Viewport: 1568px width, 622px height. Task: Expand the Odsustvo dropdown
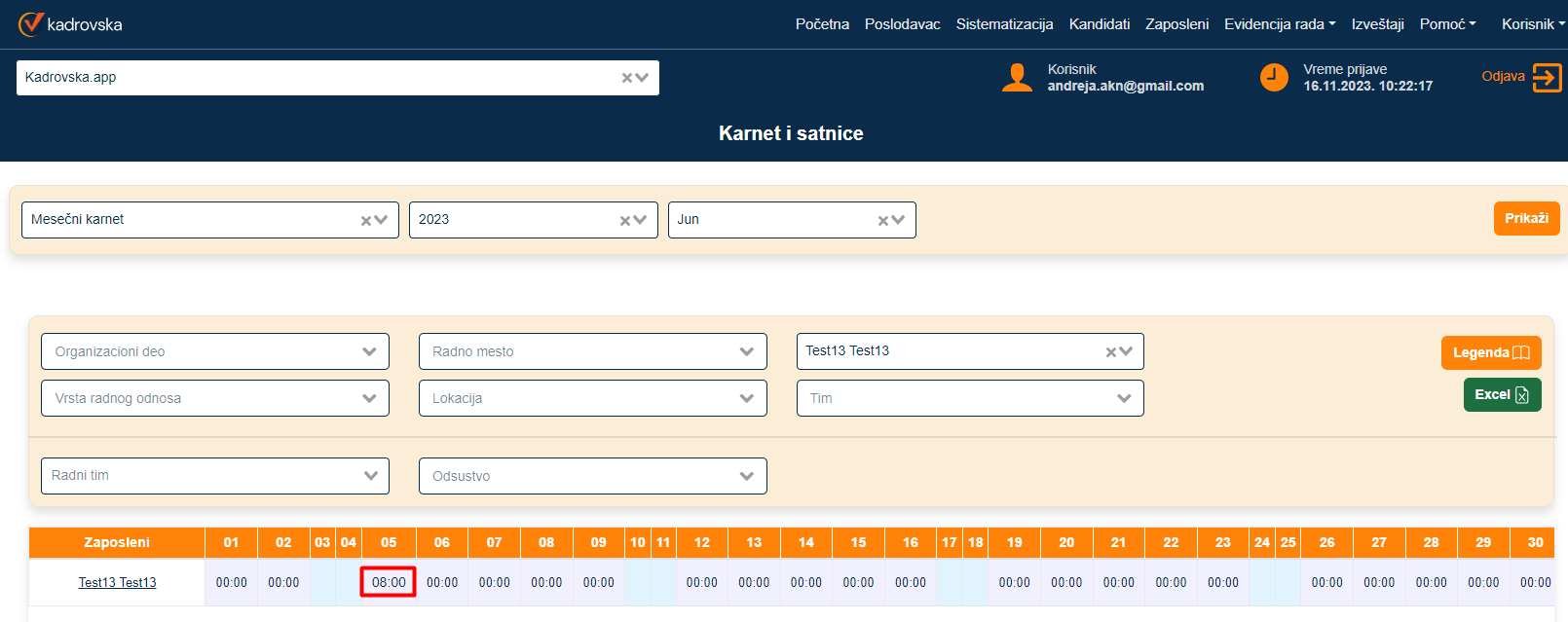(747, 476)
